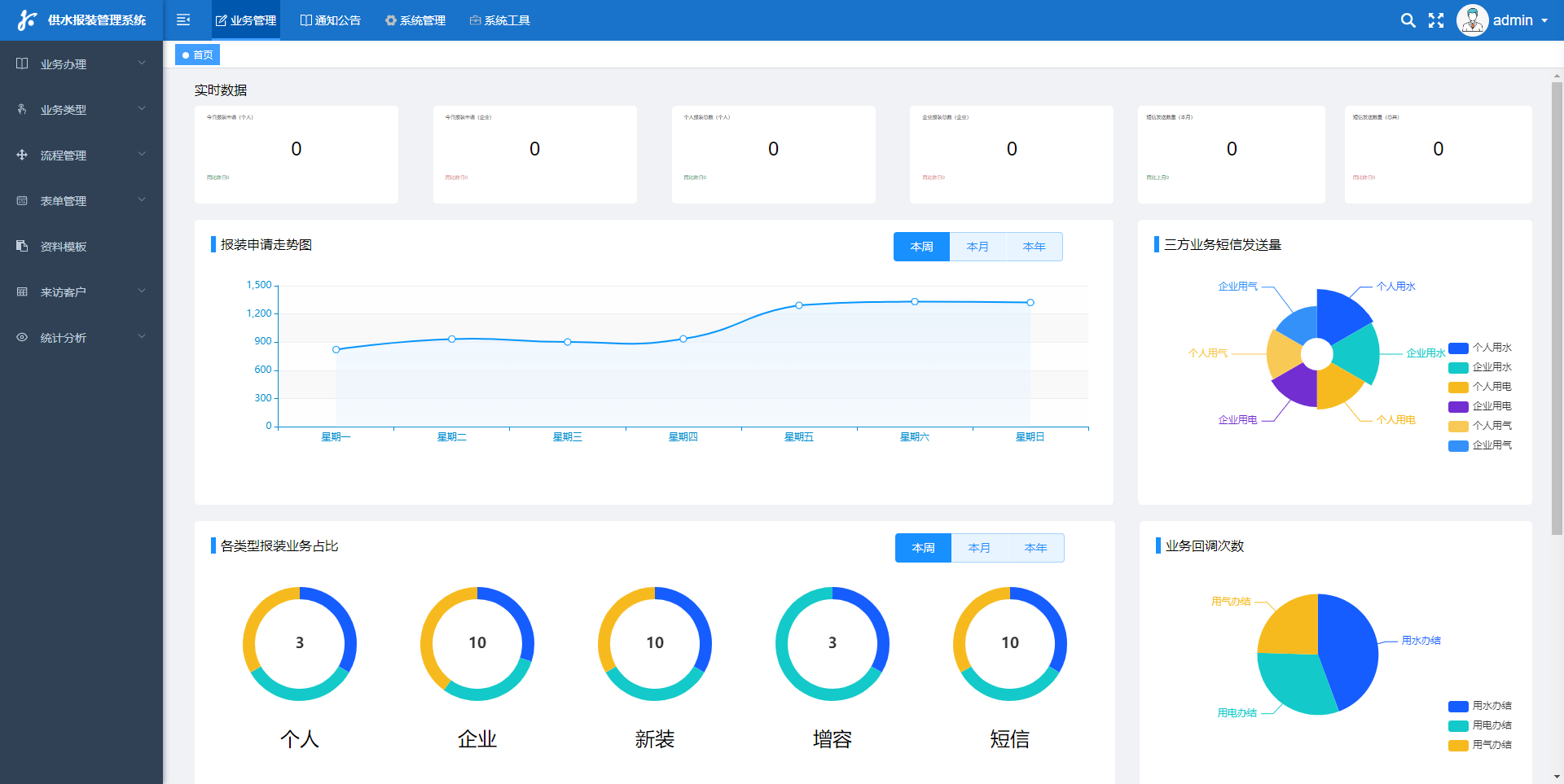Switch to the 系统工具 top menu
Viewport: 1564px width, 784px height.
500,20
